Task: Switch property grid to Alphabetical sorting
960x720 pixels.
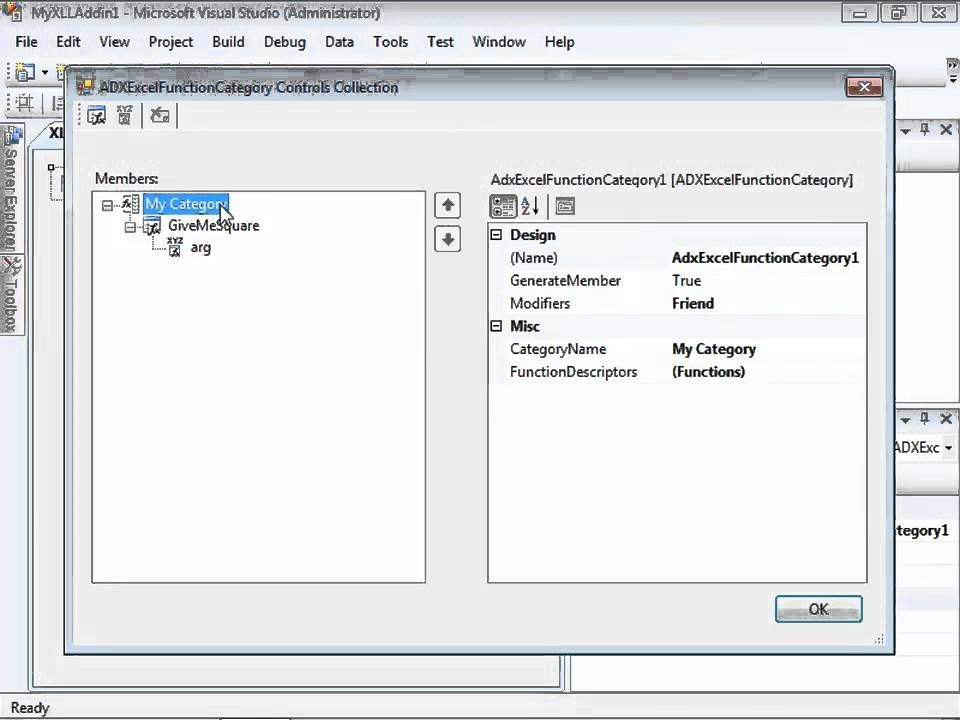Action: tap(528, 206)
